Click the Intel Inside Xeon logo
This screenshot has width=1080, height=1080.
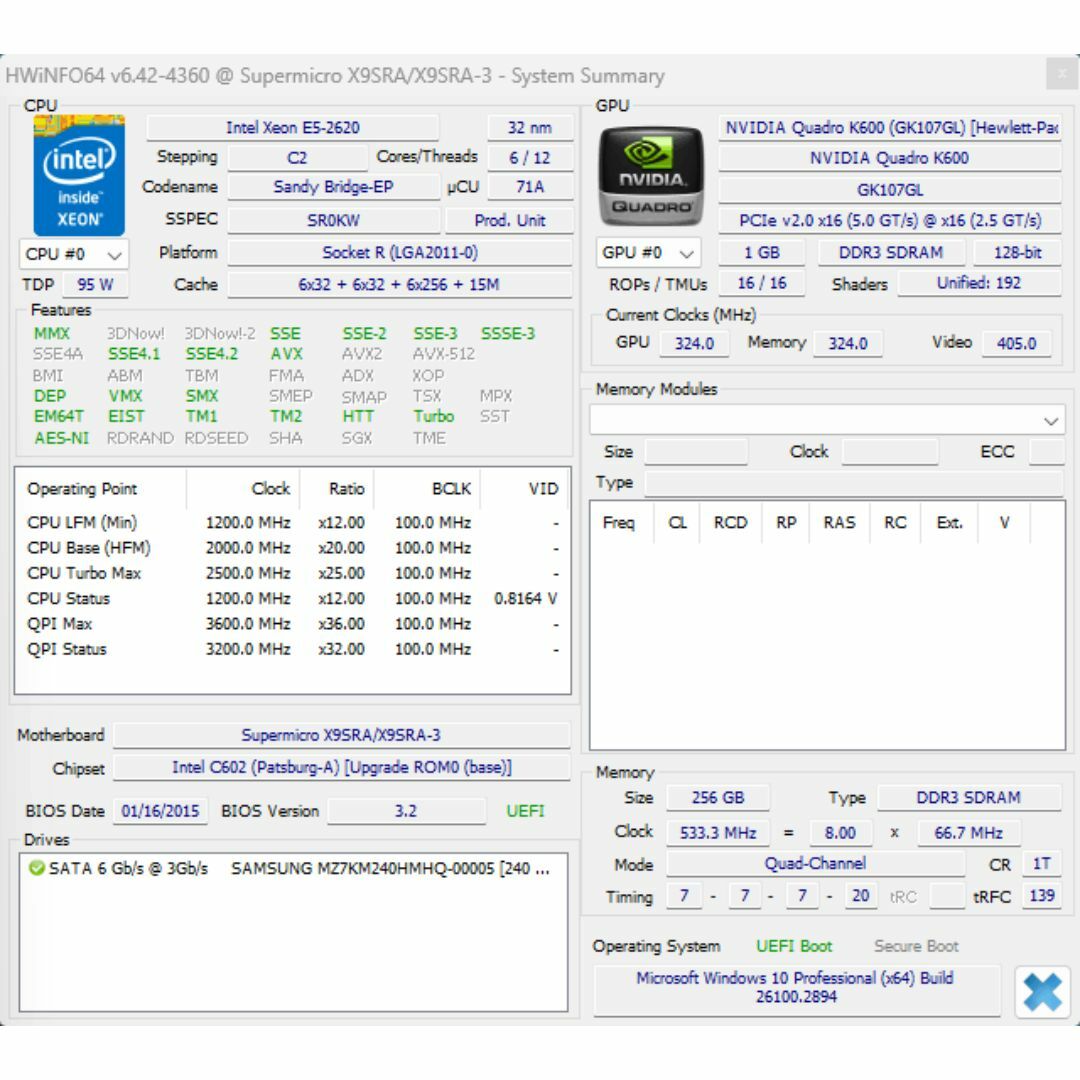(x=79, y=176)
